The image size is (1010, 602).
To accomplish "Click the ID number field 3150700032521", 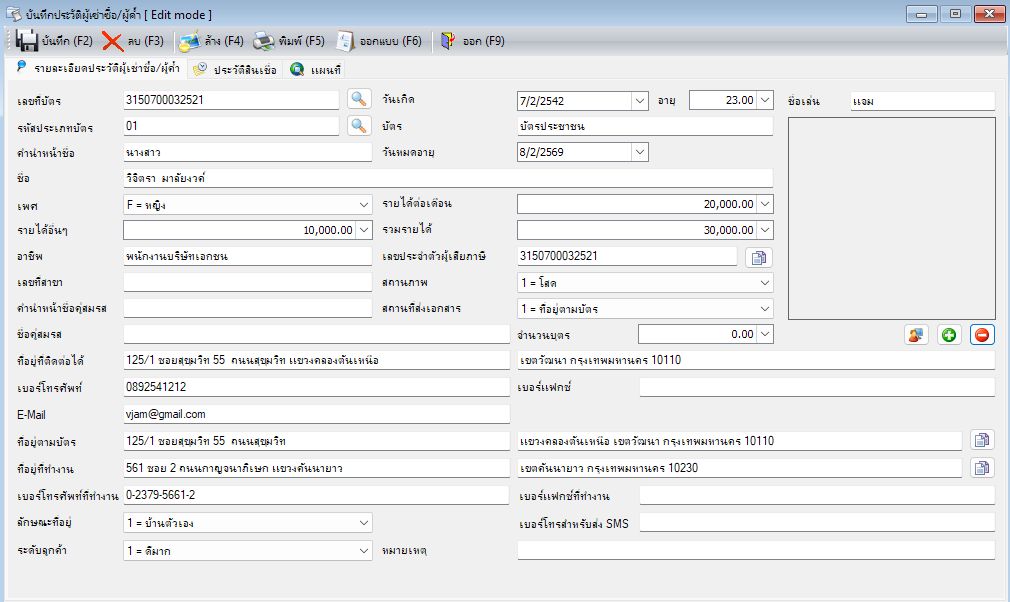I will click(231, 100).
